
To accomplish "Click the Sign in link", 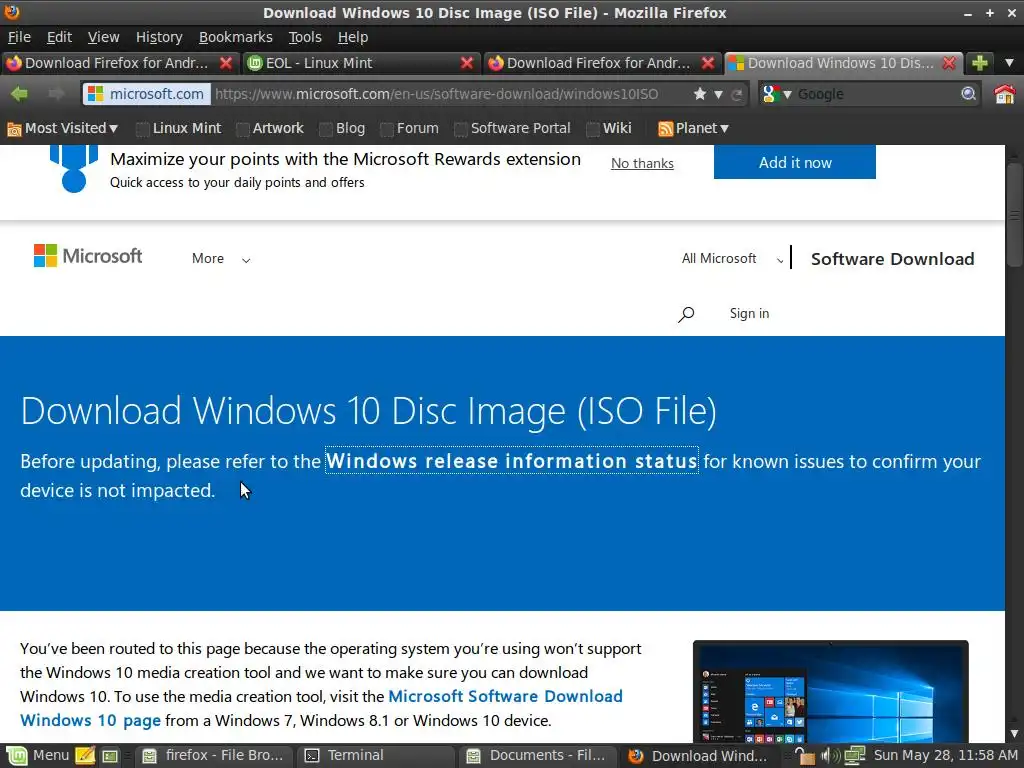I will pos(749,313).
